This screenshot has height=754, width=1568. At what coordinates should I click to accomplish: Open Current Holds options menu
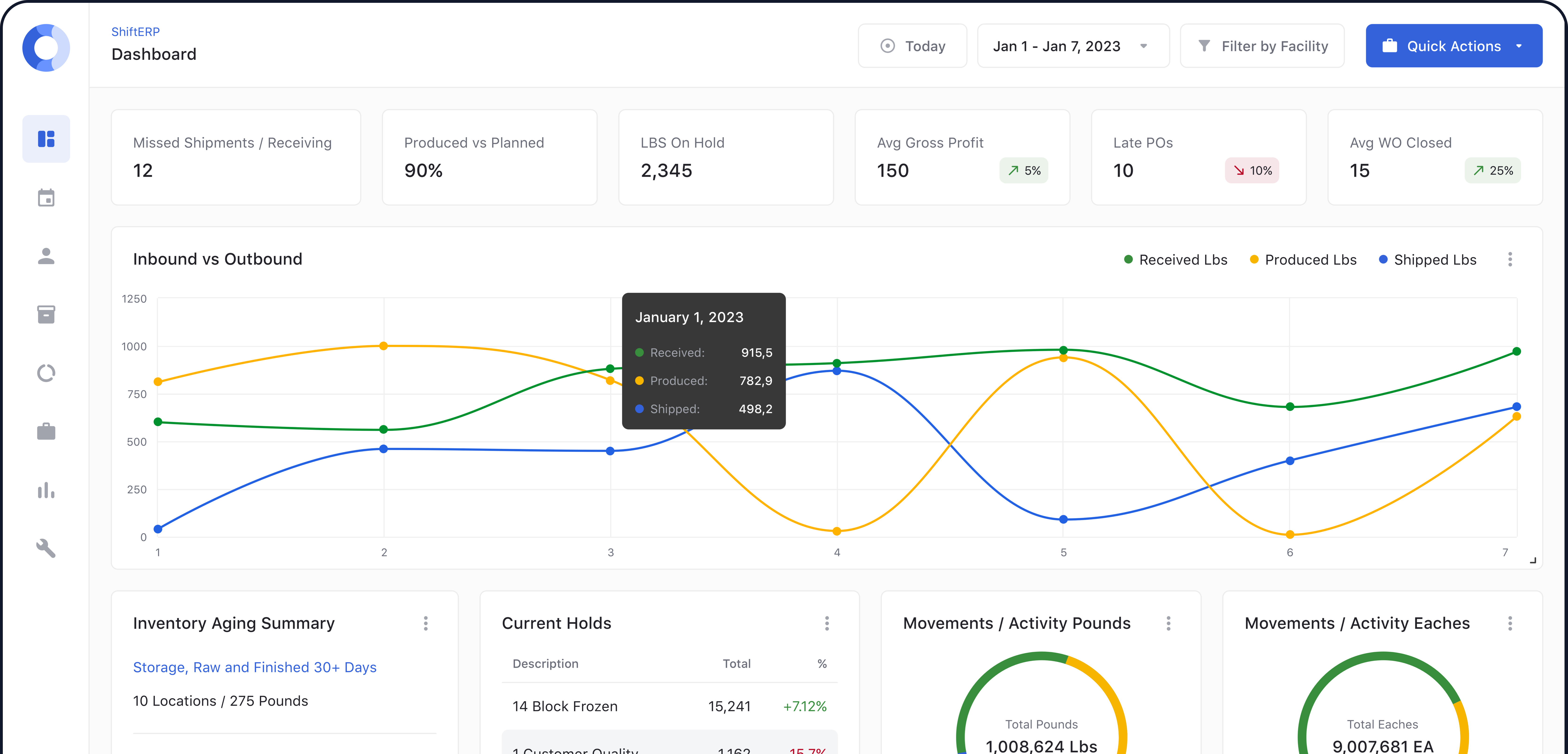(x=827, y=623)
